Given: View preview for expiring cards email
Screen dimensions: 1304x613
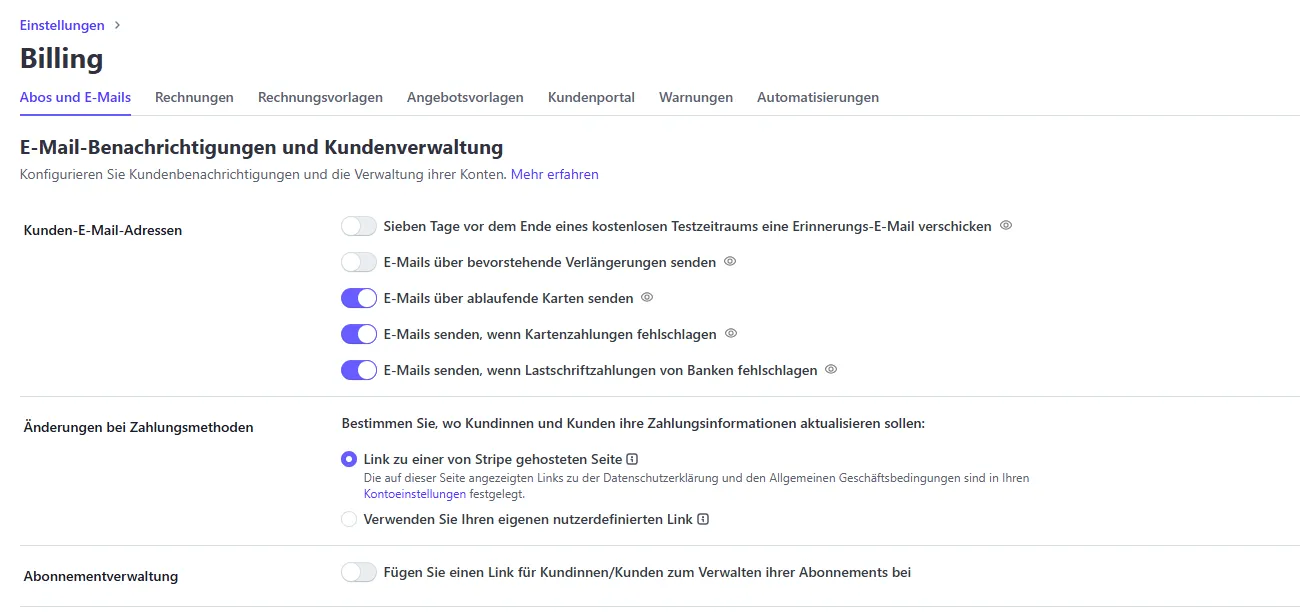Looking at the screenshot, I should [x=646, y=297].
